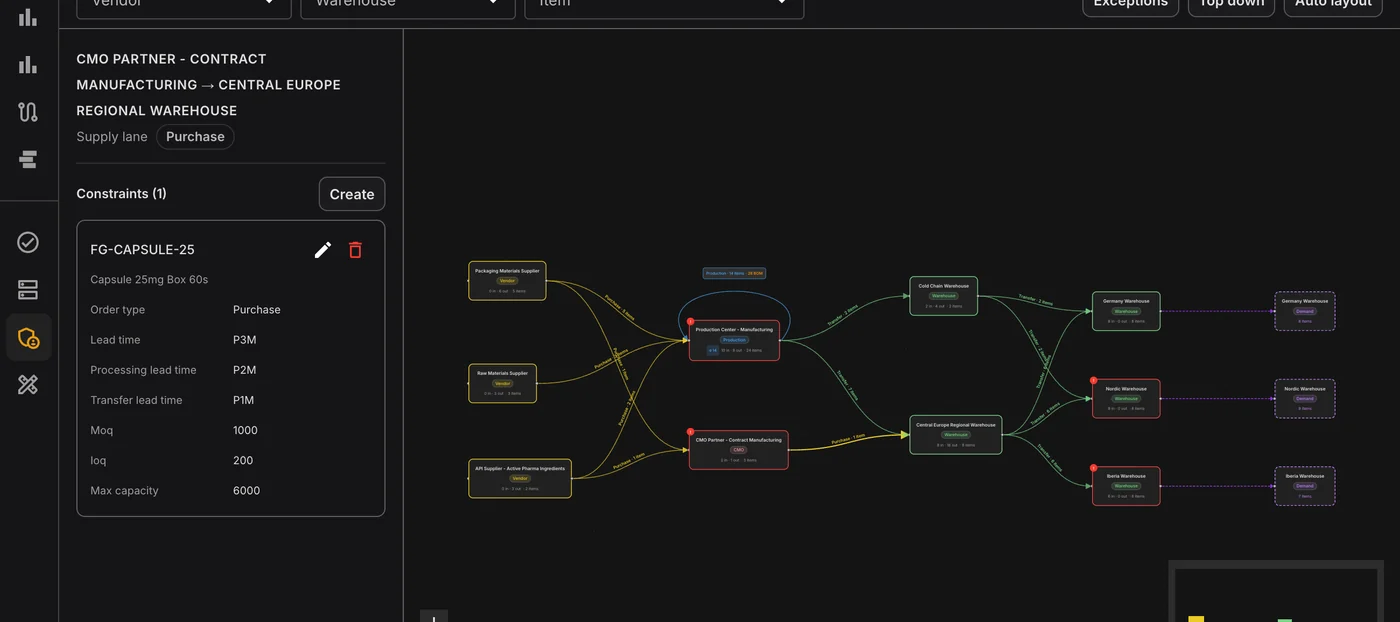Click the CMO tag in CMO Partner node
This screenshot has height=622, width=1400.
[739, 450]
